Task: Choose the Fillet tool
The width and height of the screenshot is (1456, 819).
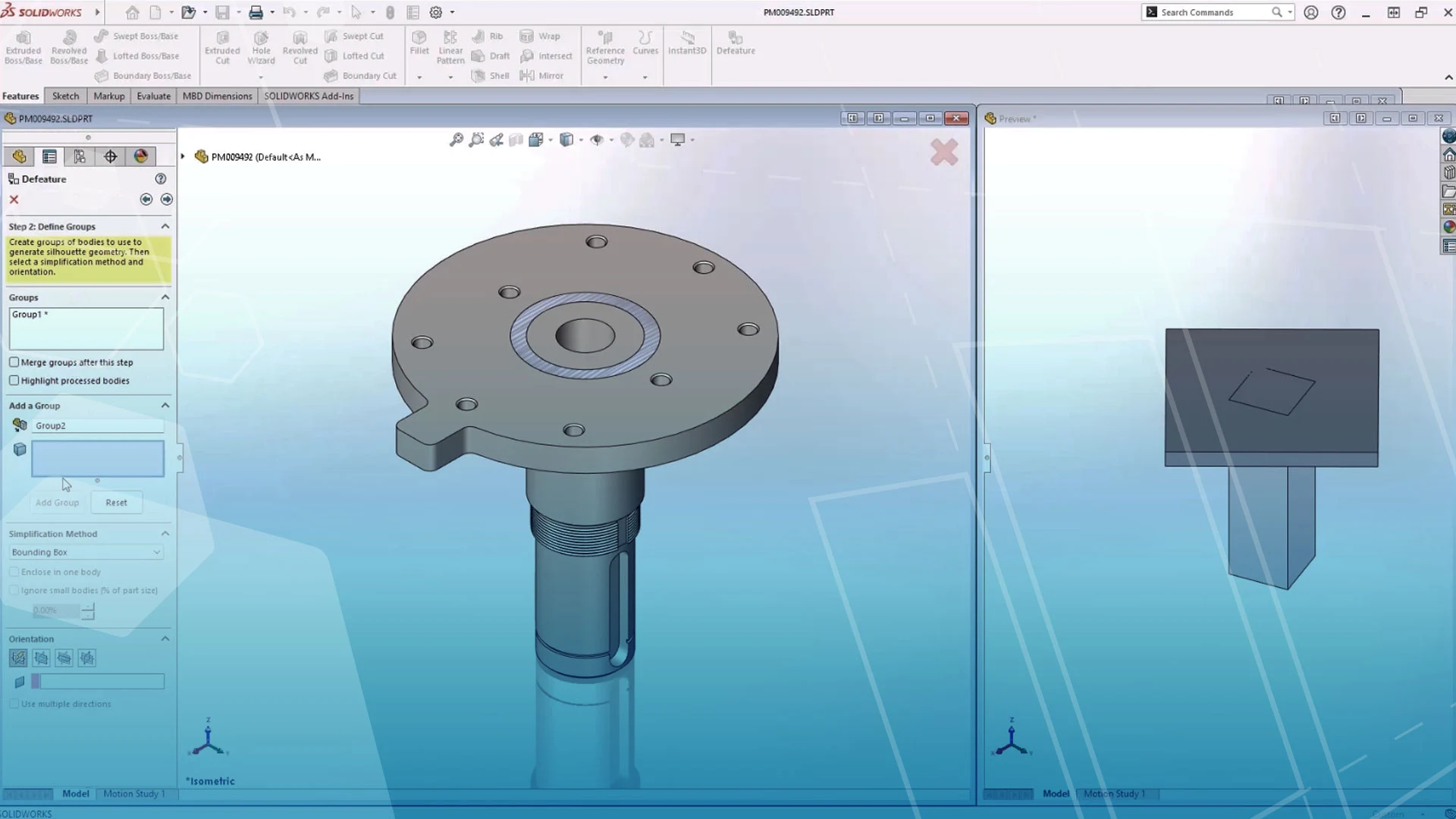Action: point(419,43)
